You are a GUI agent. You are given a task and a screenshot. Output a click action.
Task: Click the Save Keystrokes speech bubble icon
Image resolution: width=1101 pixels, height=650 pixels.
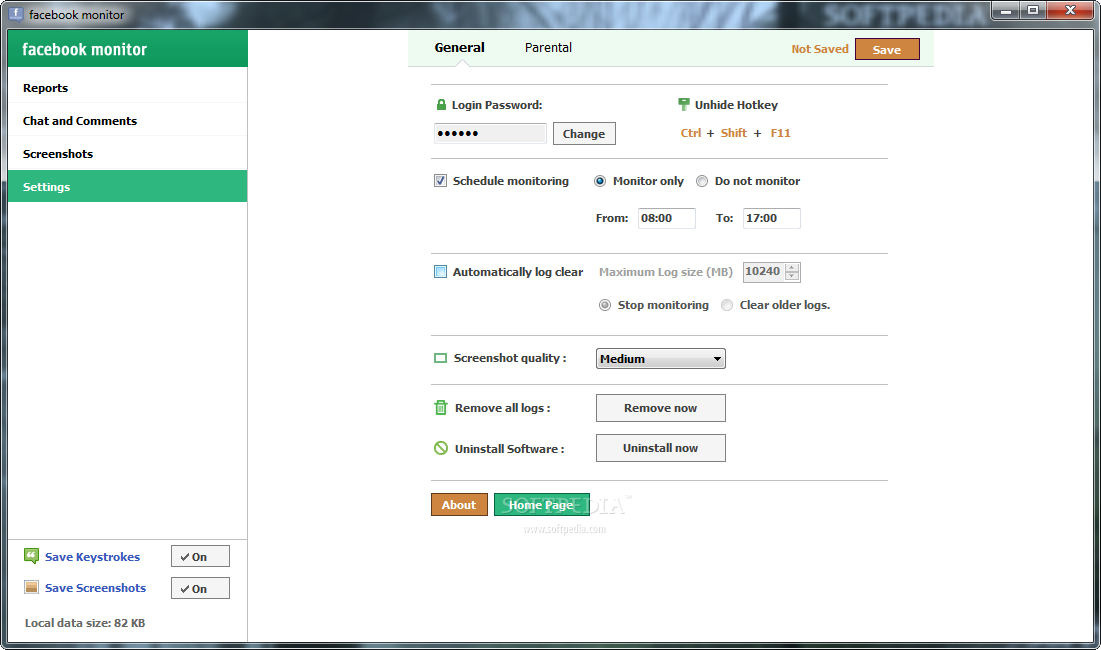tap(32, 556)
